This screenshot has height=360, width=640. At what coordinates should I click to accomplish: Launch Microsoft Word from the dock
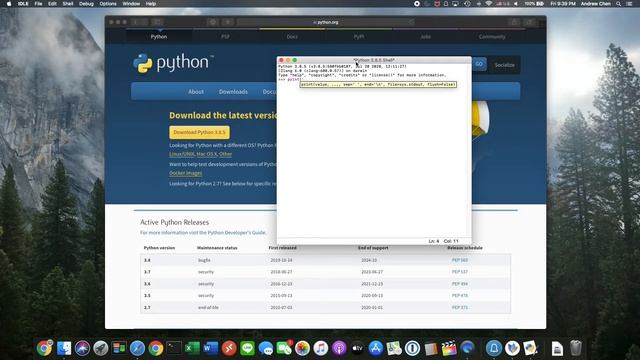pyautogui.click(x=211, y=348)
